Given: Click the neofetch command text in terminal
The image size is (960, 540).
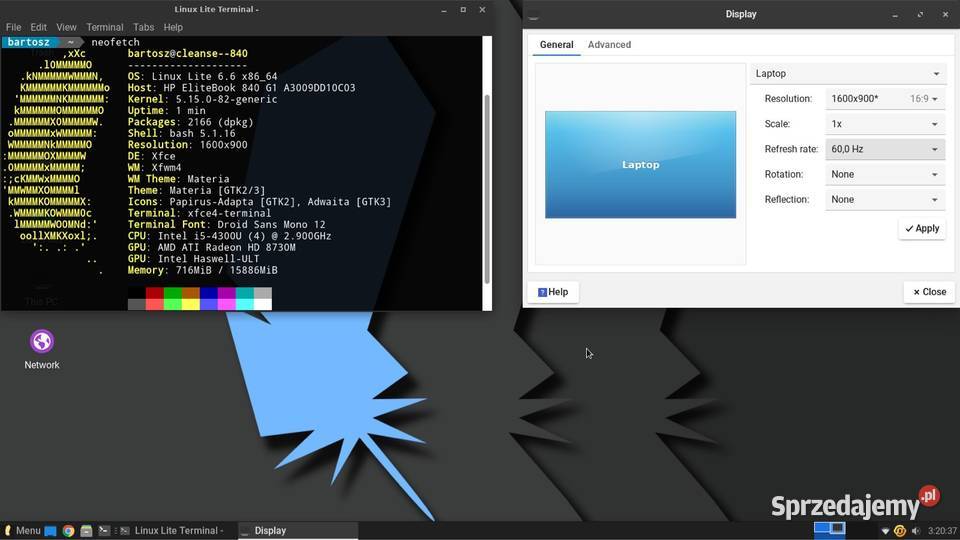Looking at the screenshot, I should (115, 42).
